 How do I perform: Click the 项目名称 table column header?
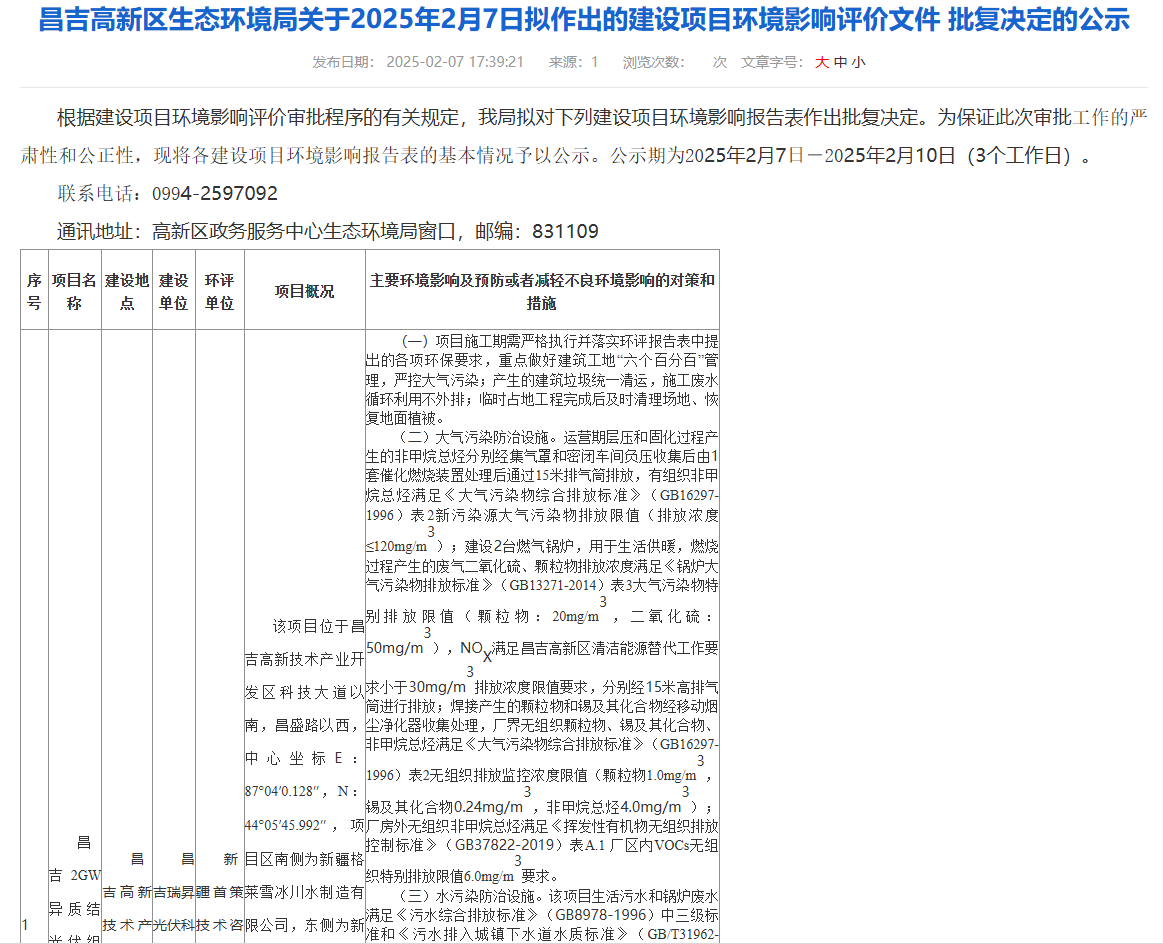pyautogui.click(x=74, y=291)
